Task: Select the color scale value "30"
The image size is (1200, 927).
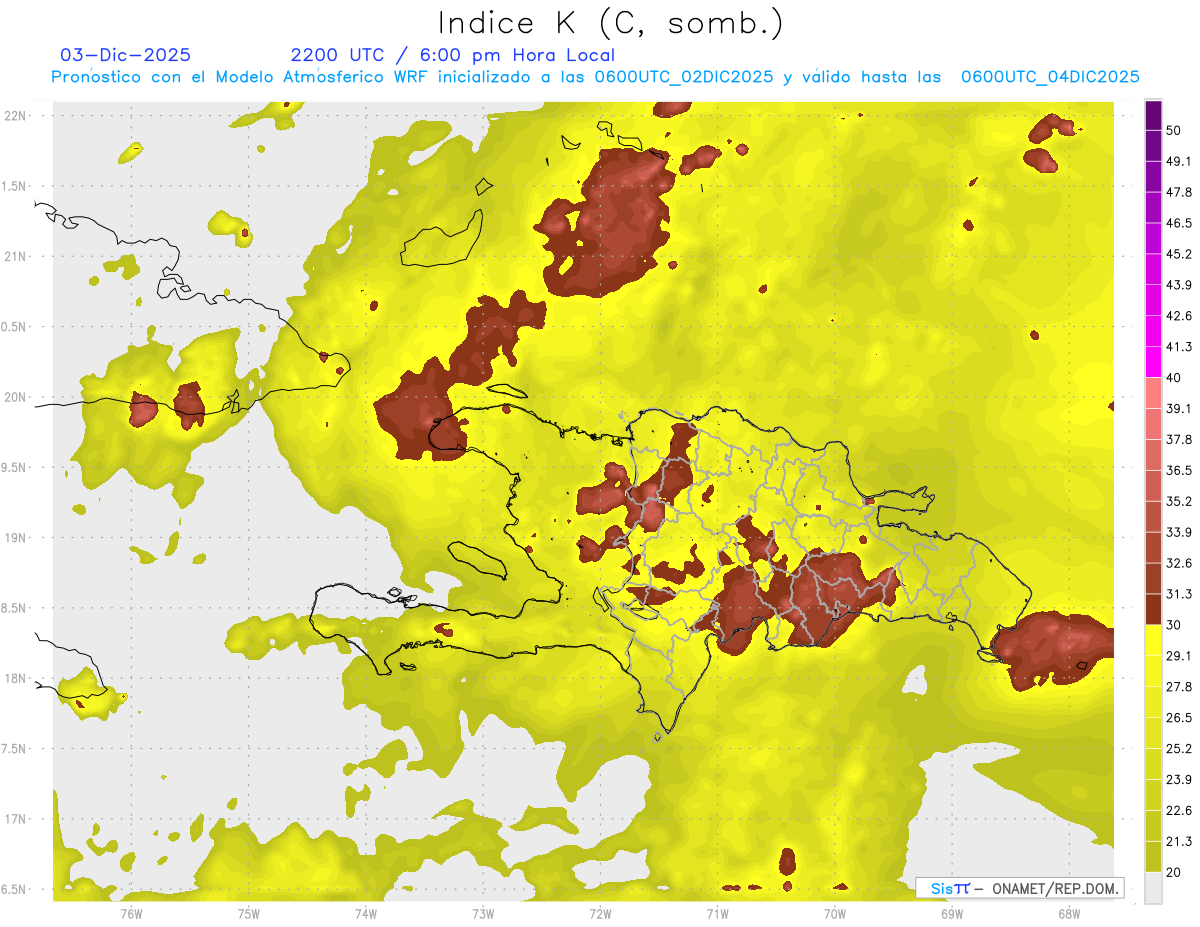Action: (x=1175, y=625)
